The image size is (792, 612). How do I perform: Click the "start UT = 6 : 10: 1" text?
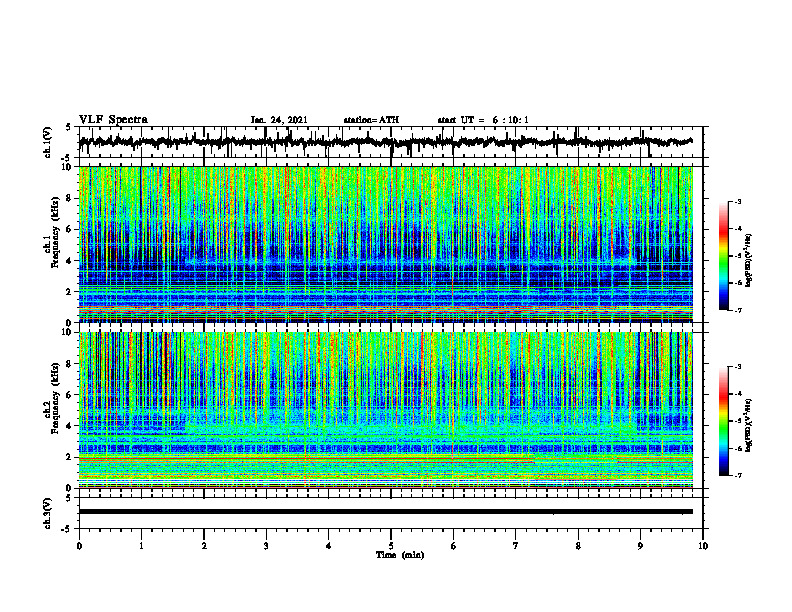(483, 120)
